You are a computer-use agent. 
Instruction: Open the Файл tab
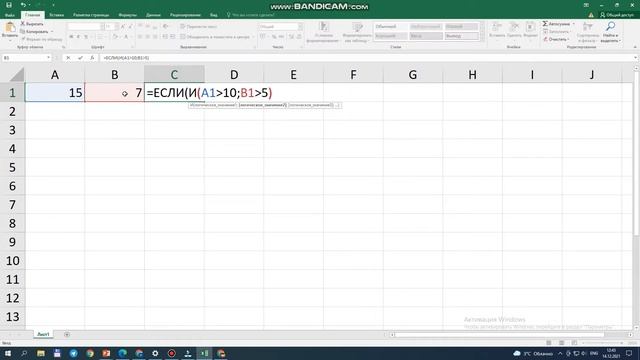click(10, 15)
